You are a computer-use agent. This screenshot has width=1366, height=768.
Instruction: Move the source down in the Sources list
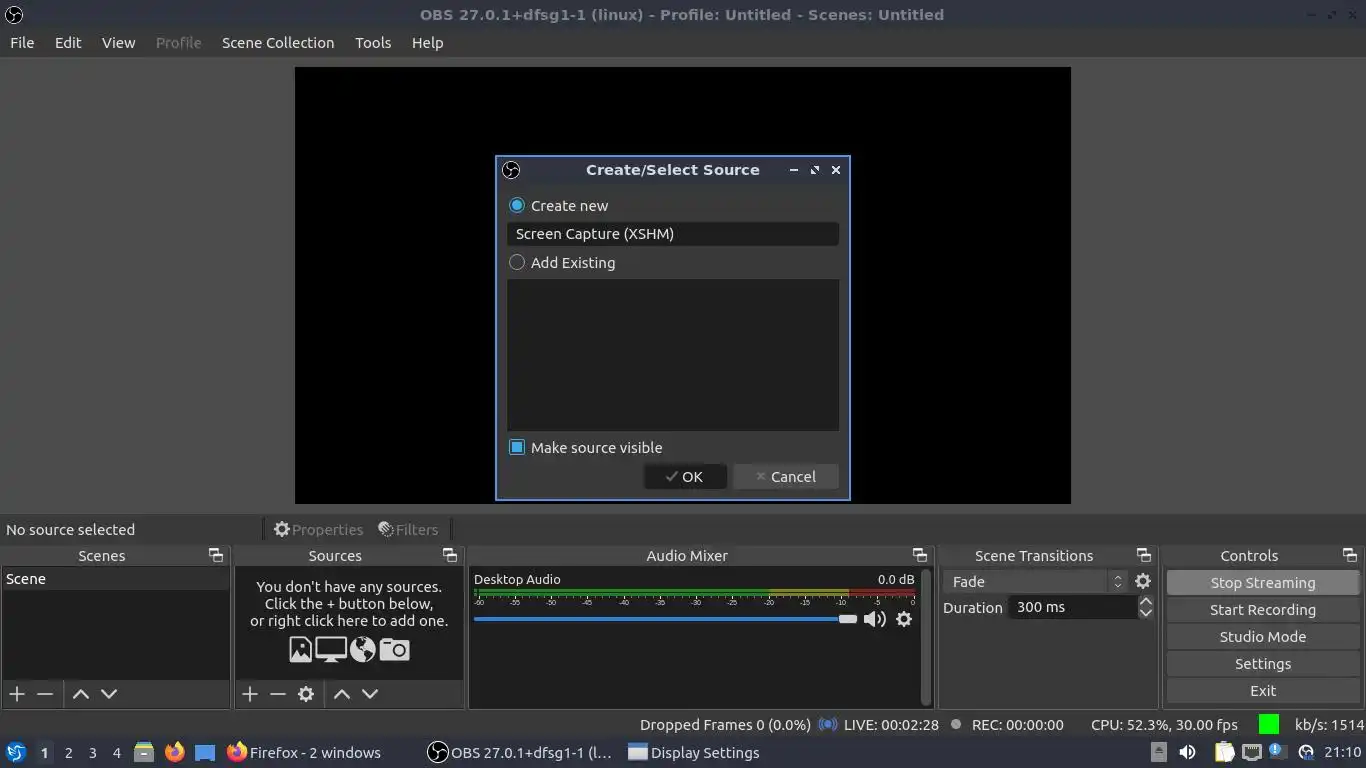point(370,694)
